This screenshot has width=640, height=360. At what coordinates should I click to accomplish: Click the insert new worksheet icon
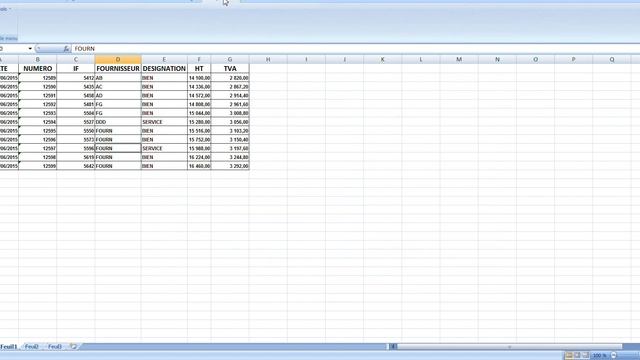(73, 347)
